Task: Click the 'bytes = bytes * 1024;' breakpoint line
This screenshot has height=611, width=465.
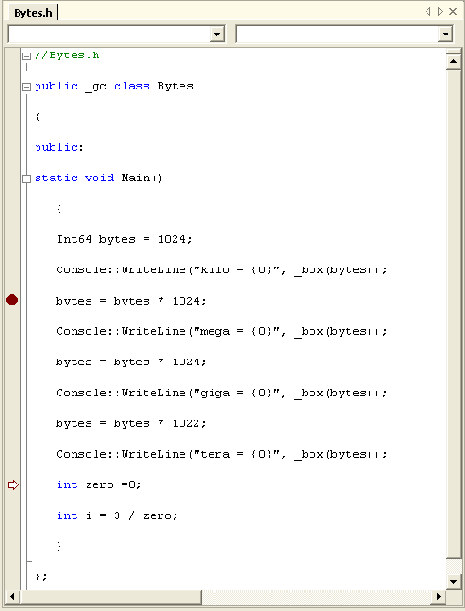Action: coord(131,301)
